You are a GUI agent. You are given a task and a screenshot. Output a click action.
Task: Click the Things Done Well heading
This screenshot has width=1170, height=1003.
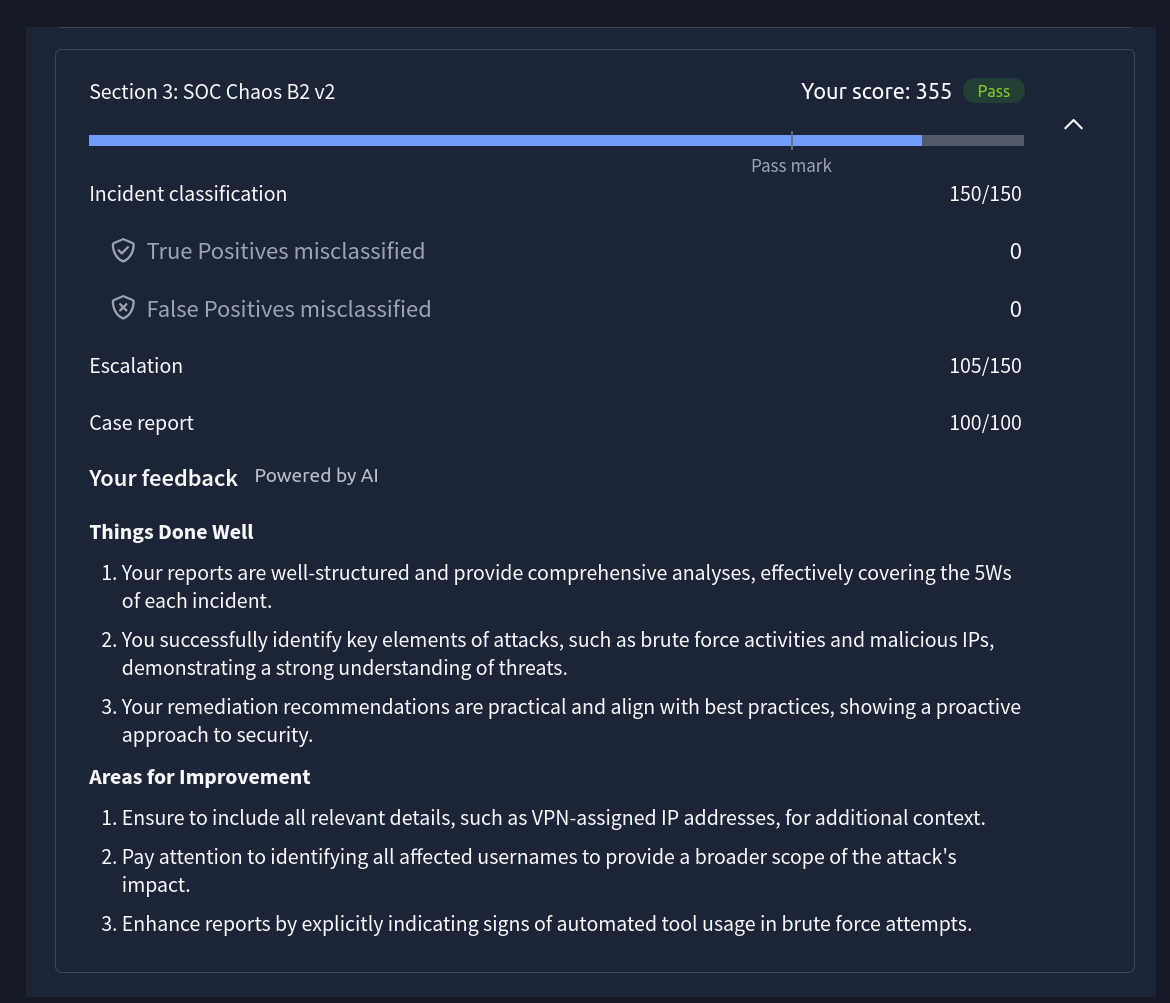tap(171, 532)
